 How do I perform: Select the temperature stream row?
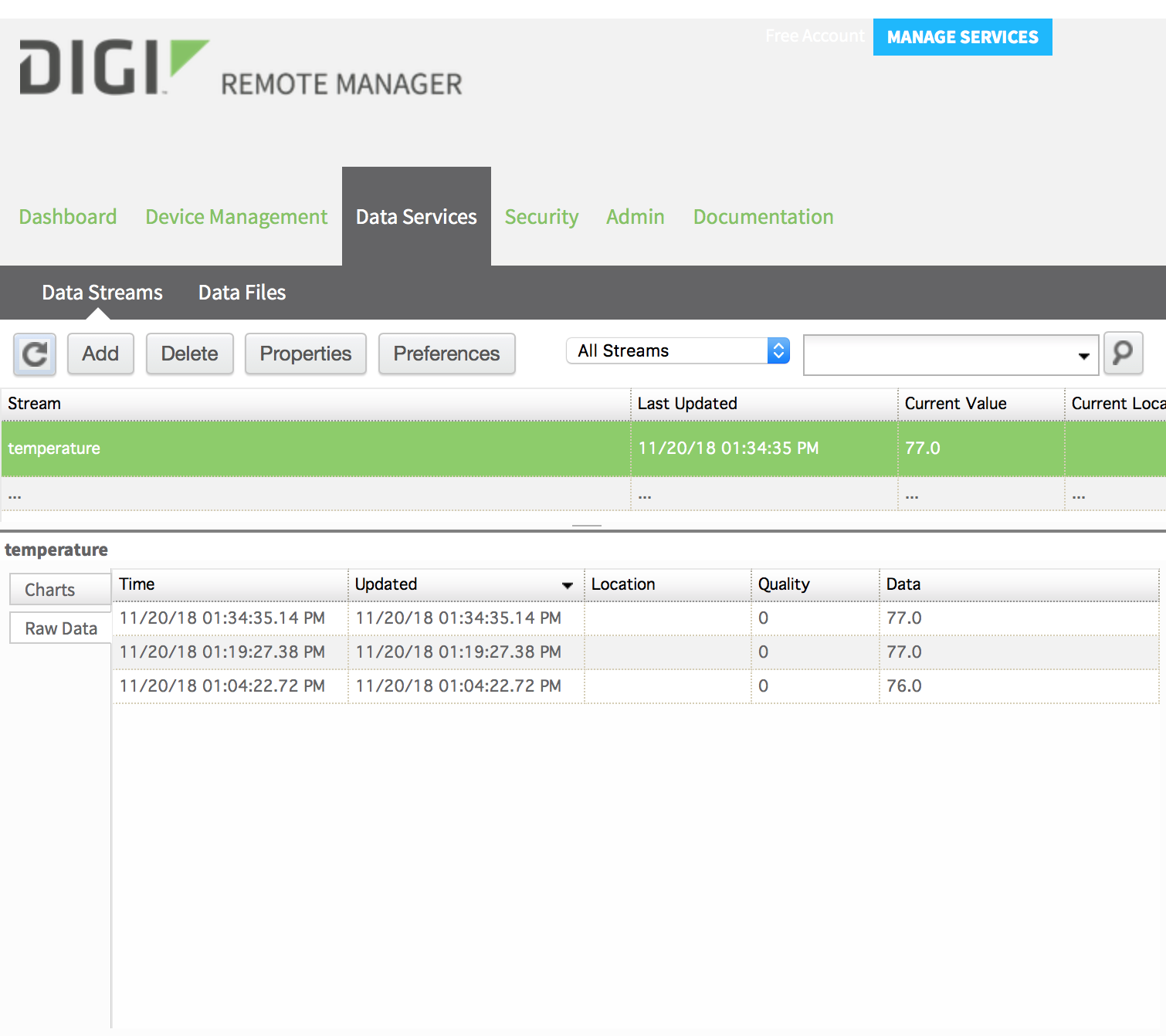tap(583, 449)
